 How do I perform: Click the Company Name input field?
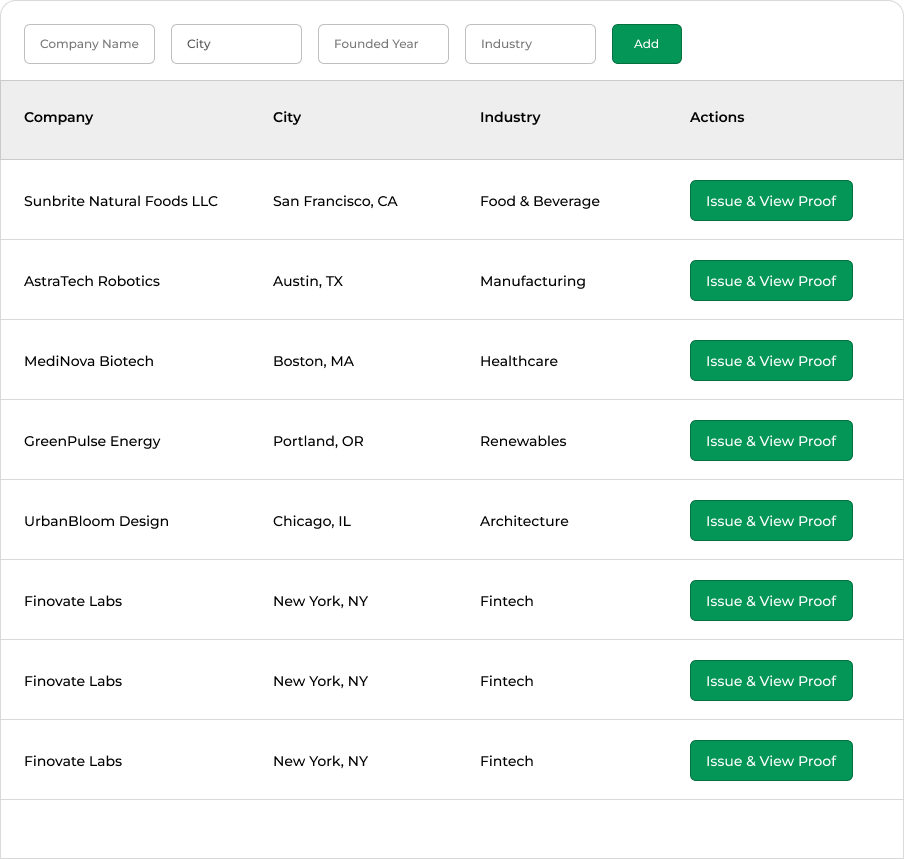coord(89,44)
